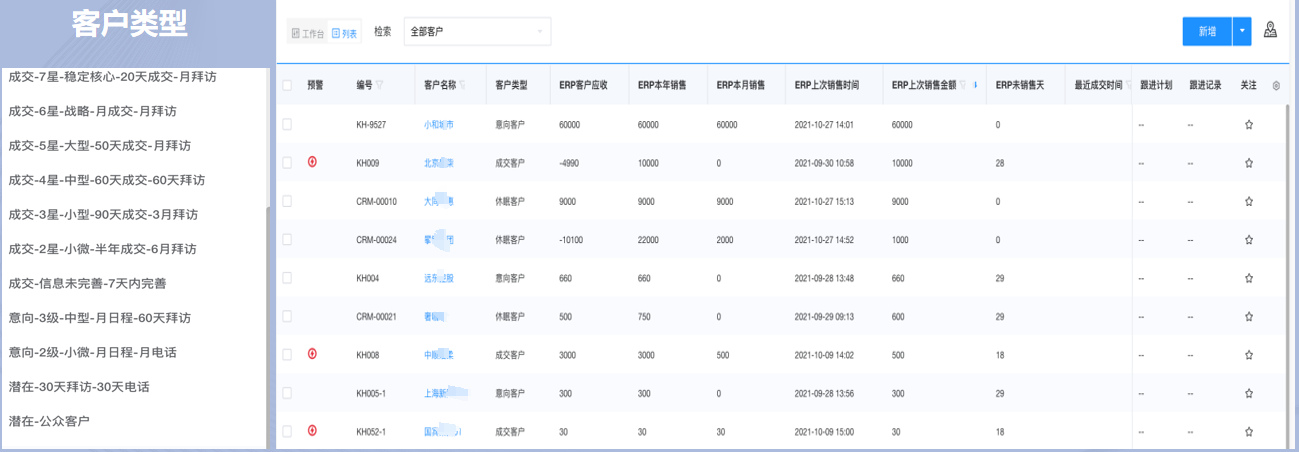Click the filter icon beside 客户名称 header
The width and height of the screenshot is (1299, 452).
coord(464,86)
